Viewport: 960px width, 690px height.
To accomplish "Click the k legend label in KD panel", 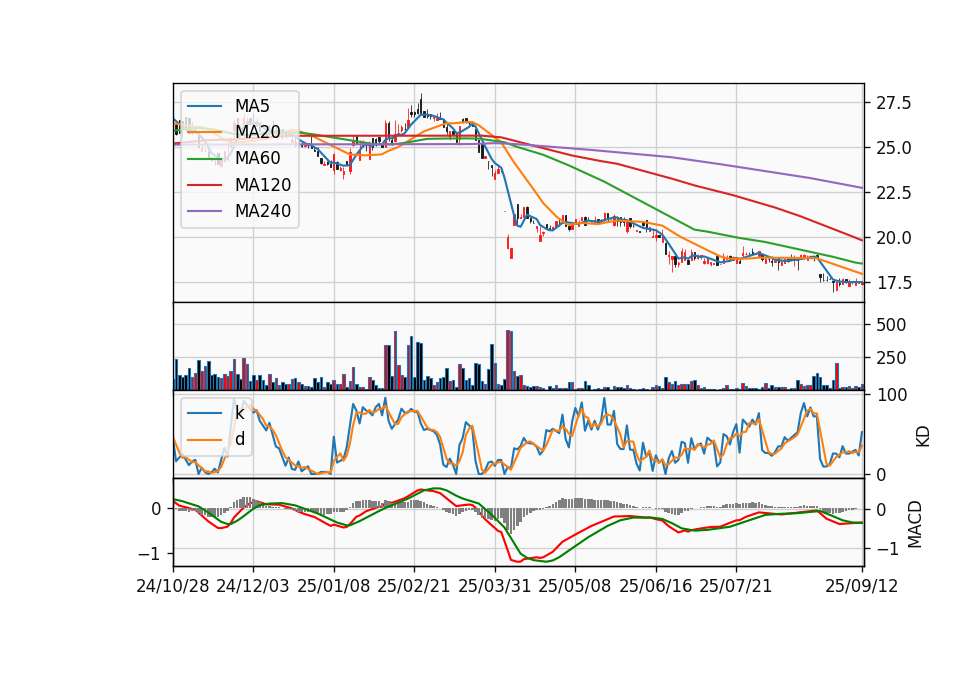I will [239, 413].
